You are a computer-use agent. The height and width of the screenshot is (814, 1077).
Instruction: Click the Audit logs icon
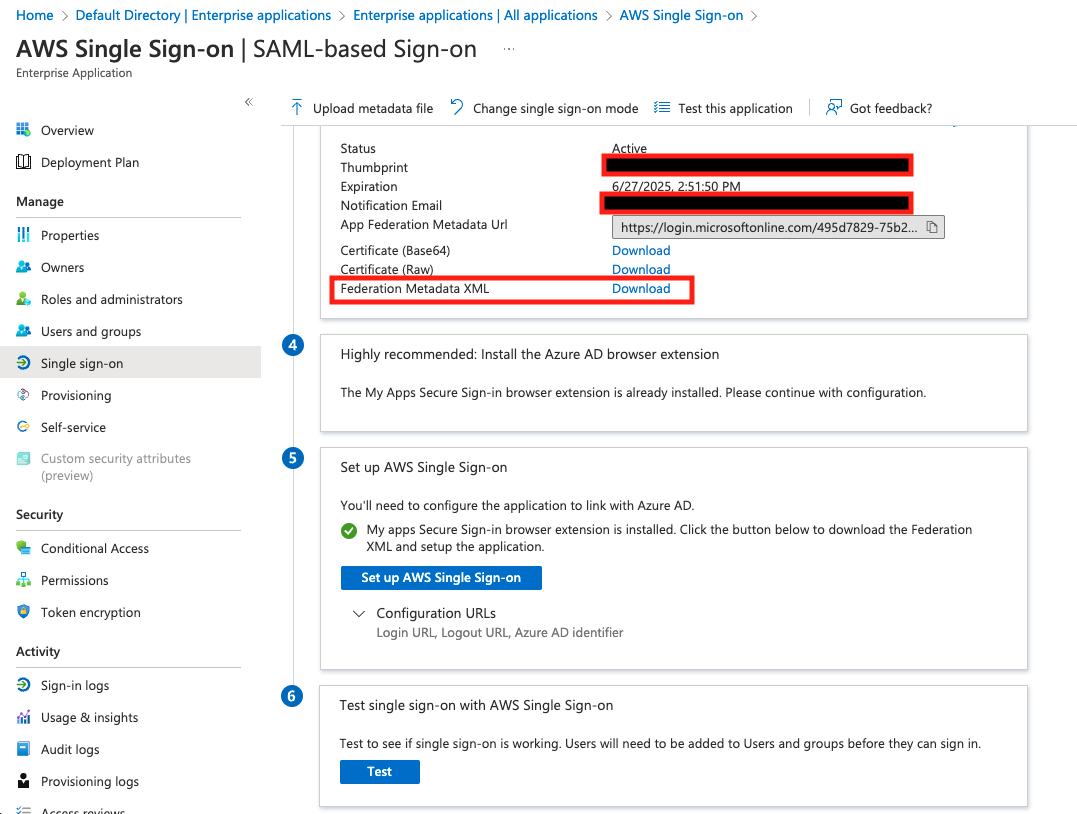click(23, 749)
